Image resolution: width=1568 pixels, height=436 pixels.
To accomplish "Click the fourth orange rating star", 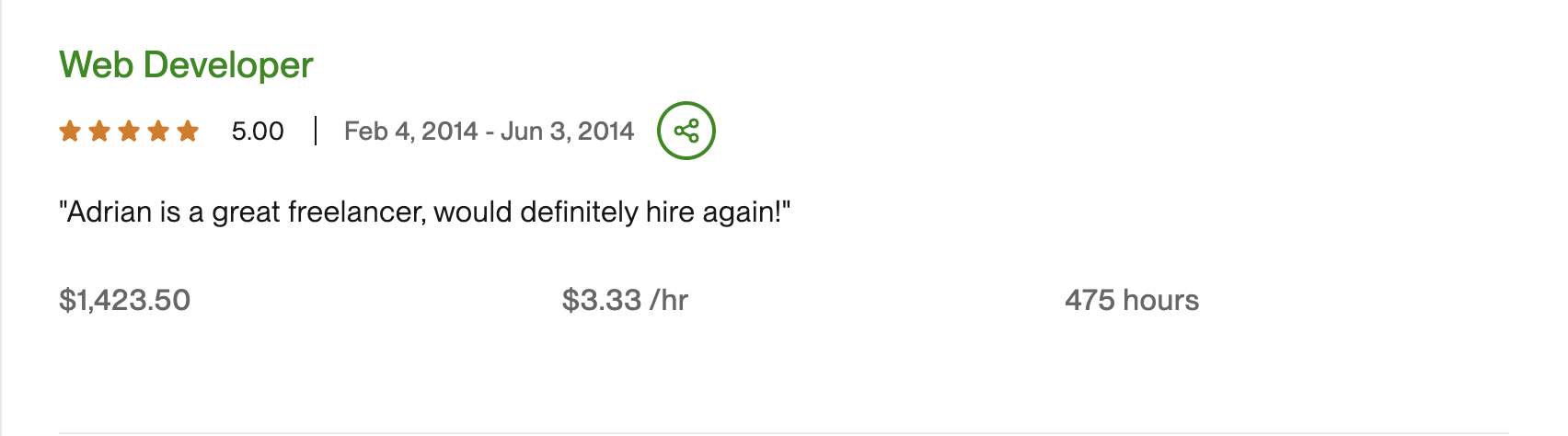I will [x=158, y=132].
